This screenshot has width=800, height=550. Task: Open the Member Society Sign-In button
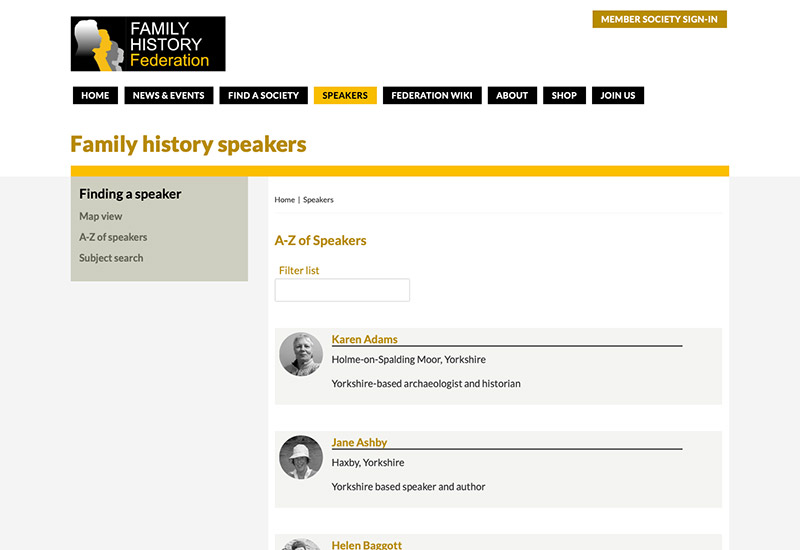pos(659,19)
